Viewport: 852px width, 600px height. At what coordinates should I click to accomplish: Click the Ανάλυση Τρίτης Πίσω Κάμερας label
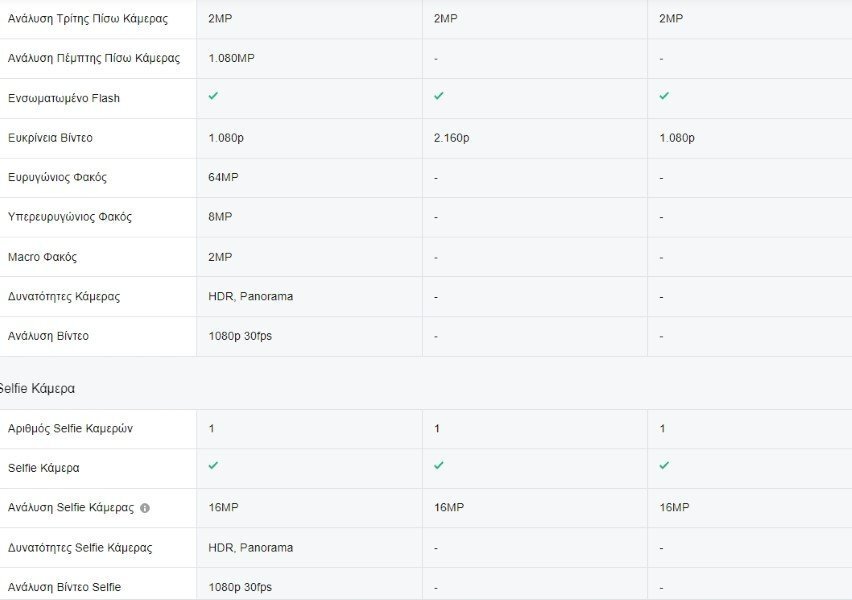pyautogui.click(x=87, y=18)
